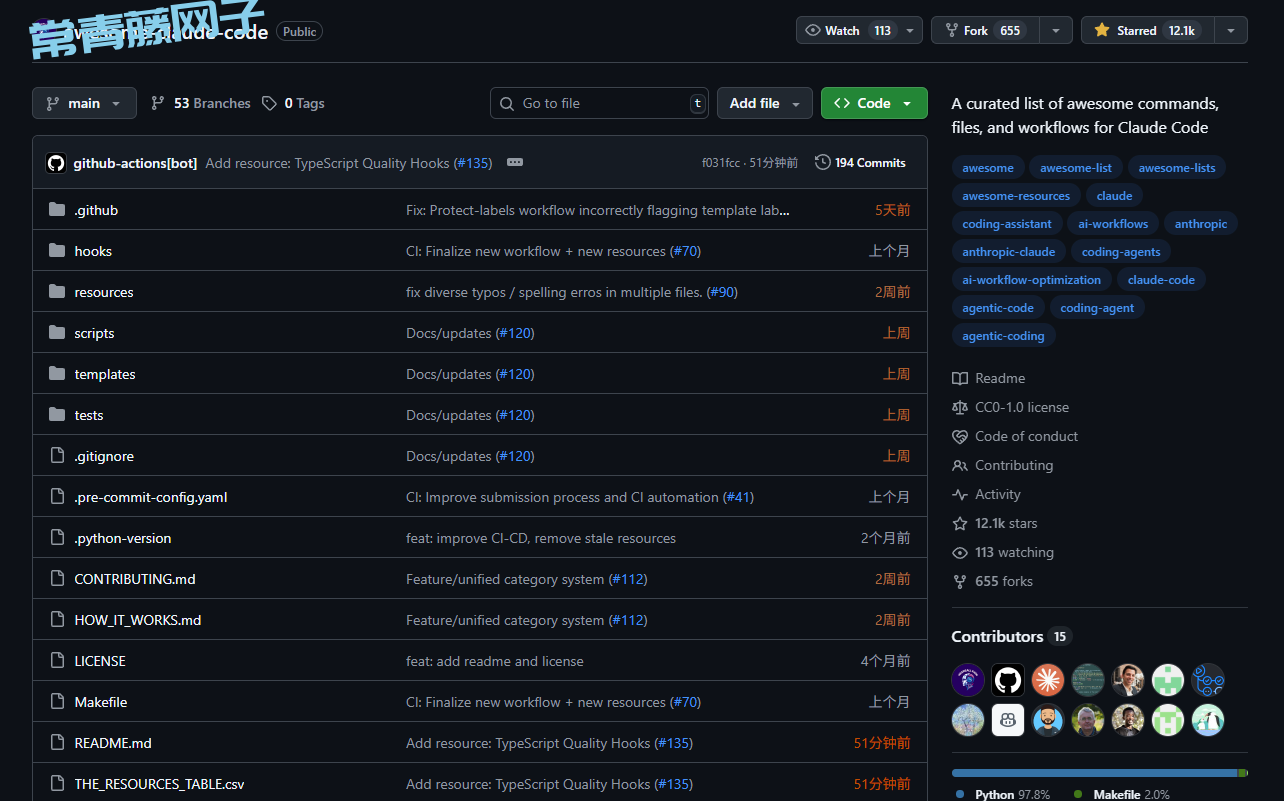Screen dimensions: 1284x801
Task: Open the dropdown arrow next to Fork
Action: pos(1056,30)
